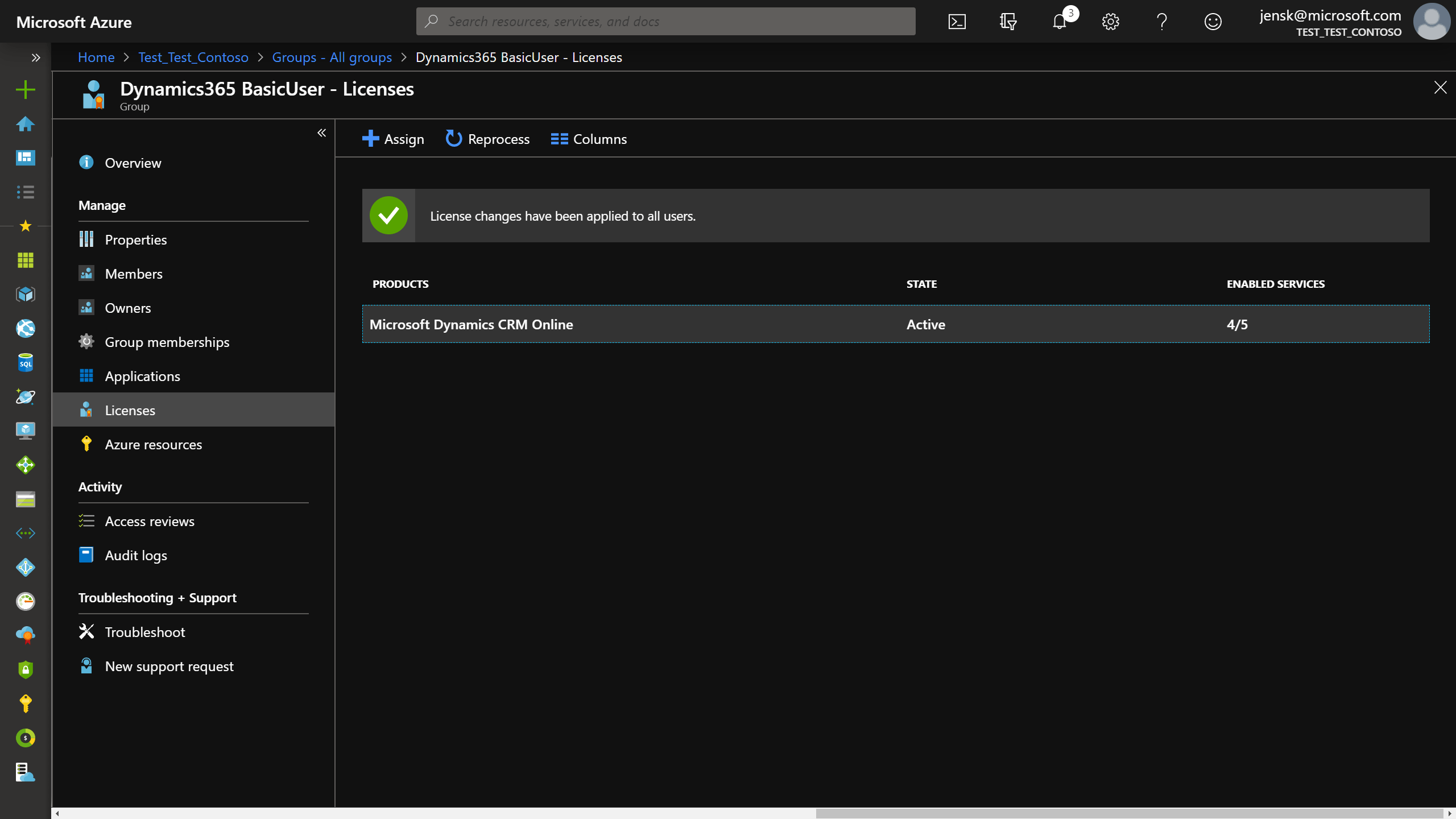This screenshot has height=819, width=1456.
Task: Close the Licenses blade
Action: [1440, 88]
